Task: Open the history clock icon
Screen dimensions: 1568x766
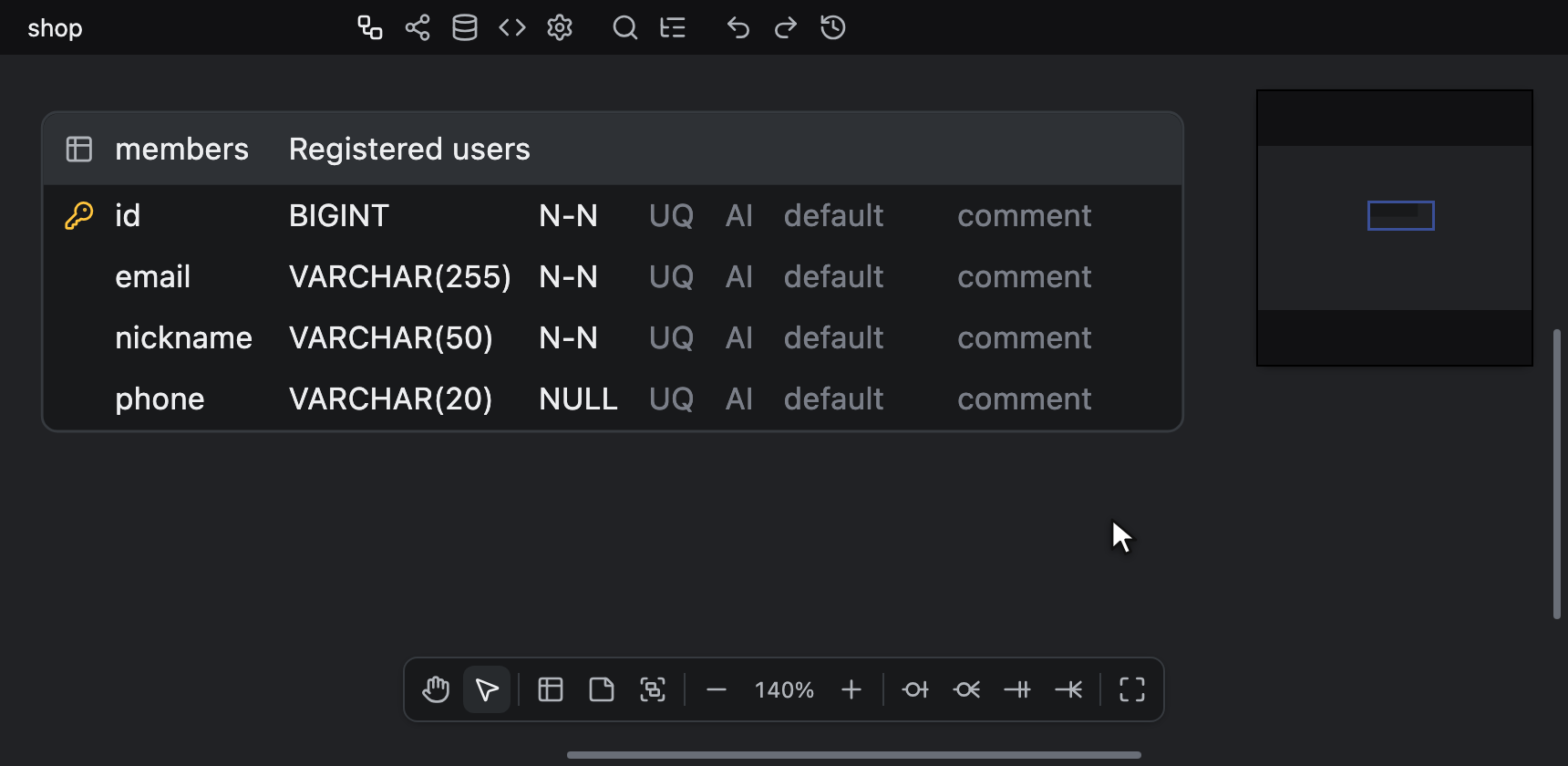Action: (x=833, y=27)
